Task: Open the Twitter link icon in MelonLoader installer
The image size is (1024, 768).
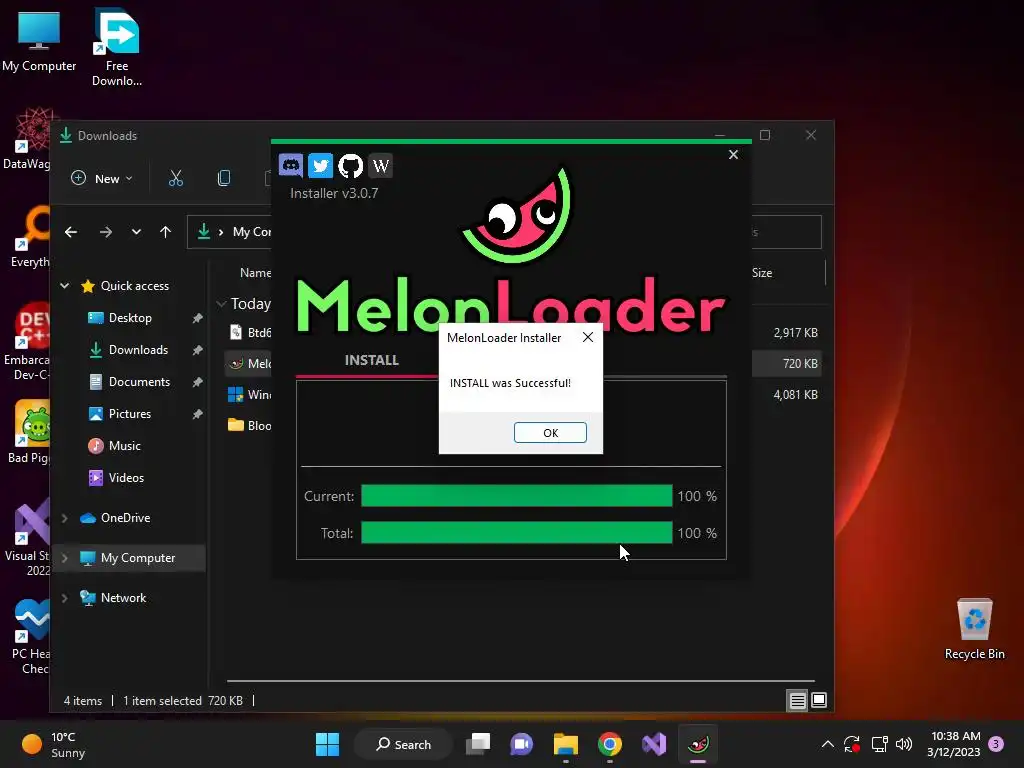Action: tap(320, 165)
